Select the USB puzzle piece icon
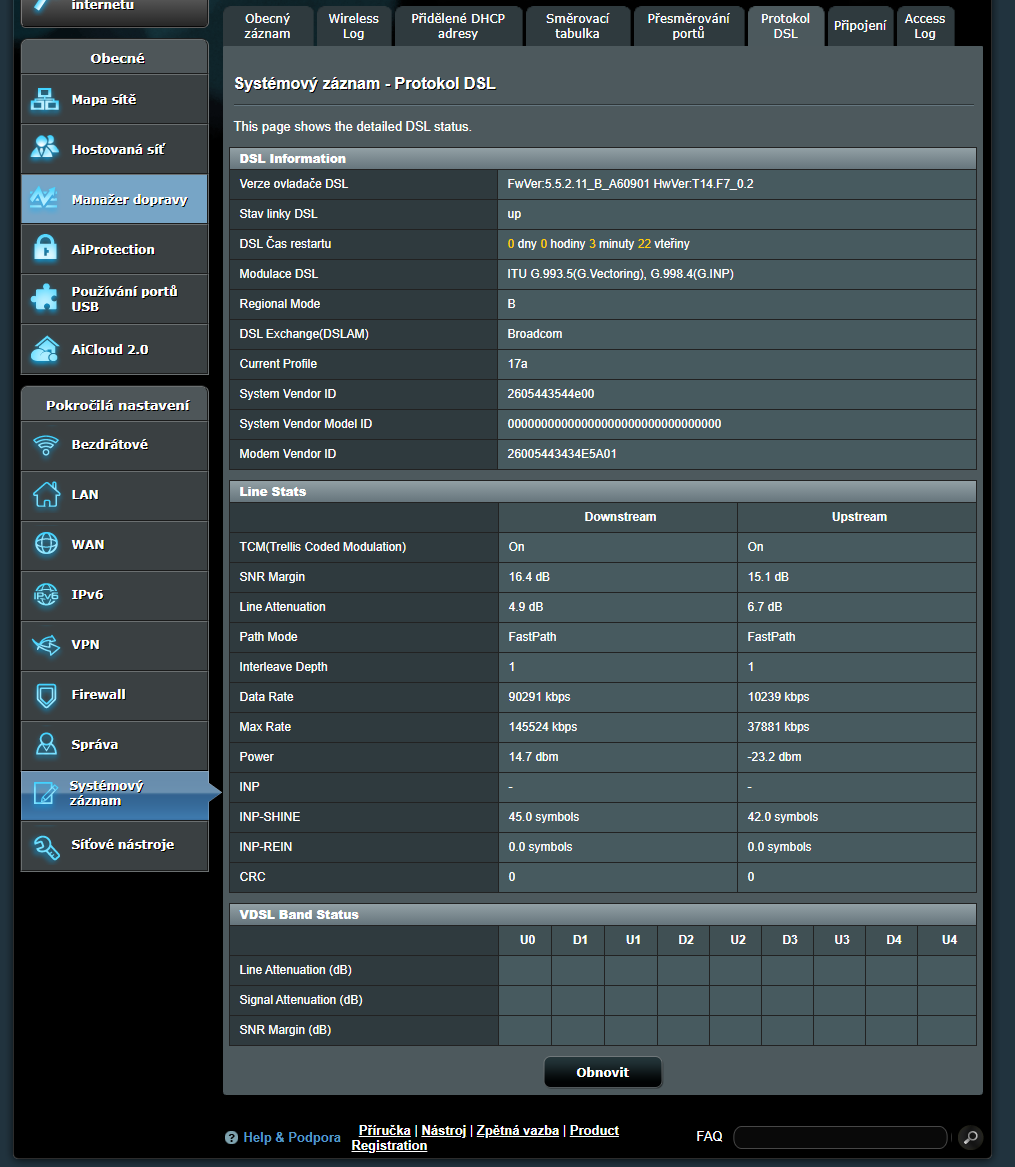This screenshot has width=1015, height=1167. pos(46,299)
